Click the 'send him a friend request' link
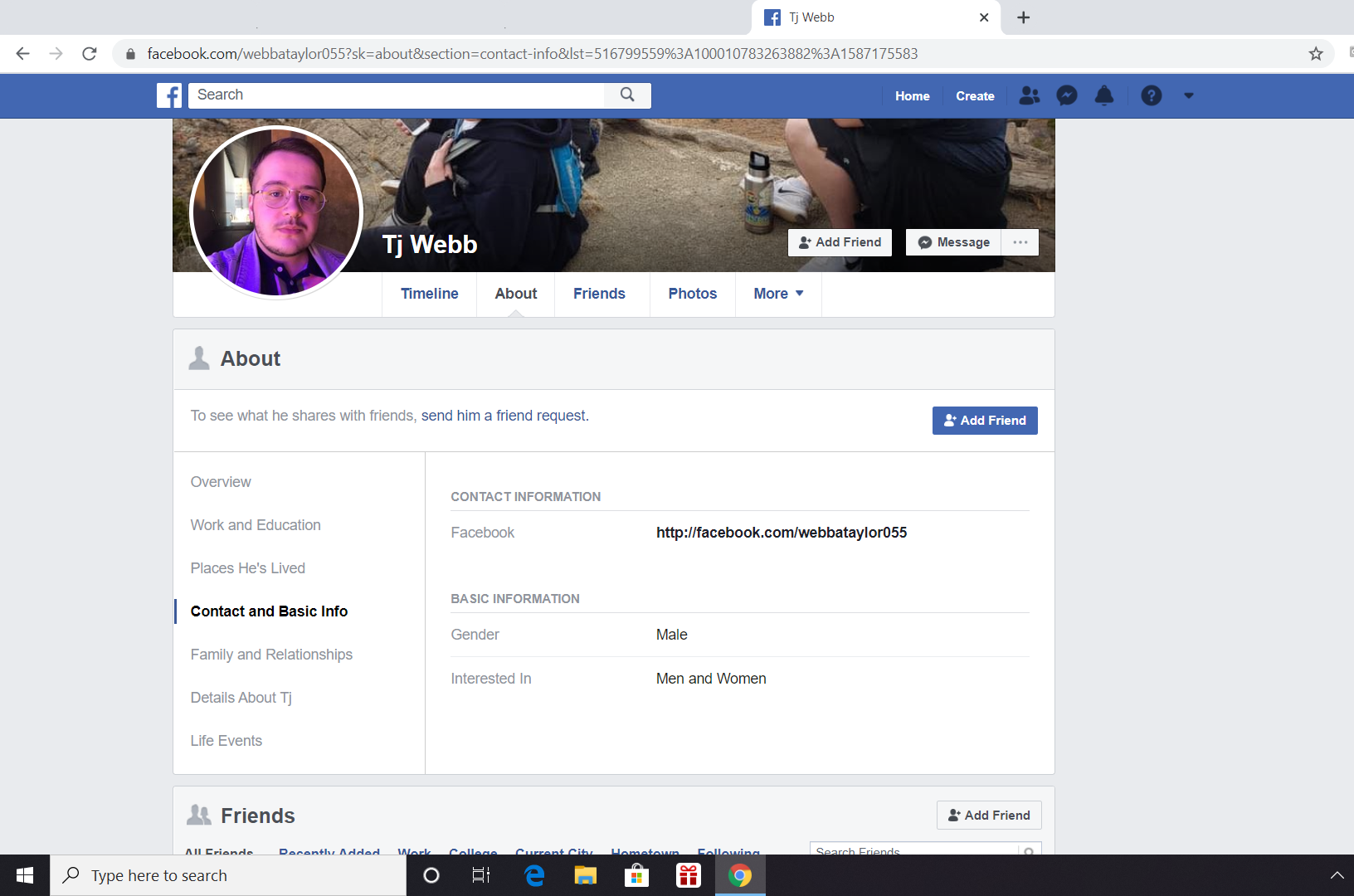The width and height of the screenshot is (1354, 896). (504, 416)
